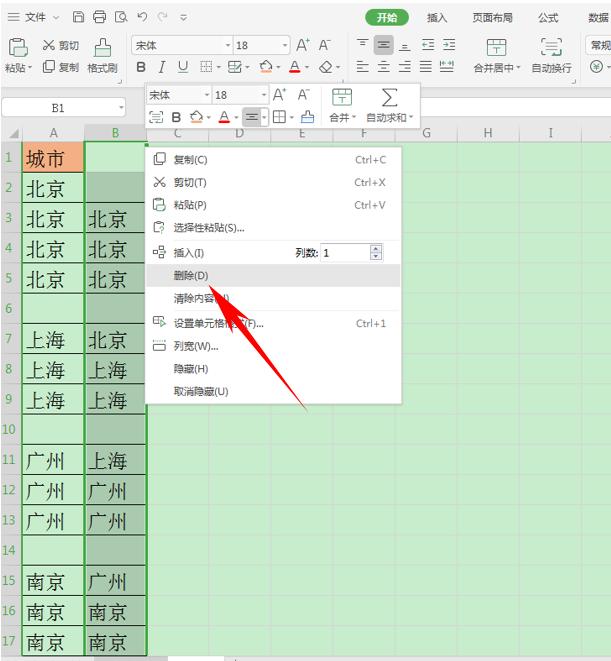
Task: Click mini toolbar Merge button
Action: coord(342,105)
